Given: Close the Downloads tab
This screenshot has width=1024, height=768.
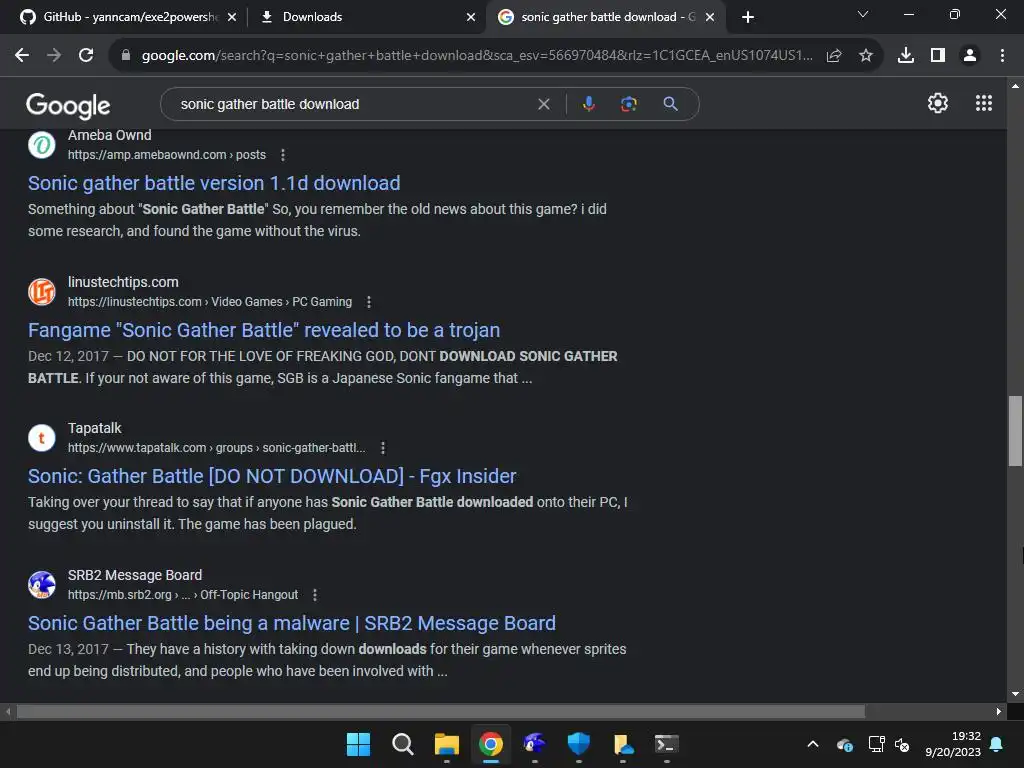Looking at the screenshot, I should coord(471,17).
